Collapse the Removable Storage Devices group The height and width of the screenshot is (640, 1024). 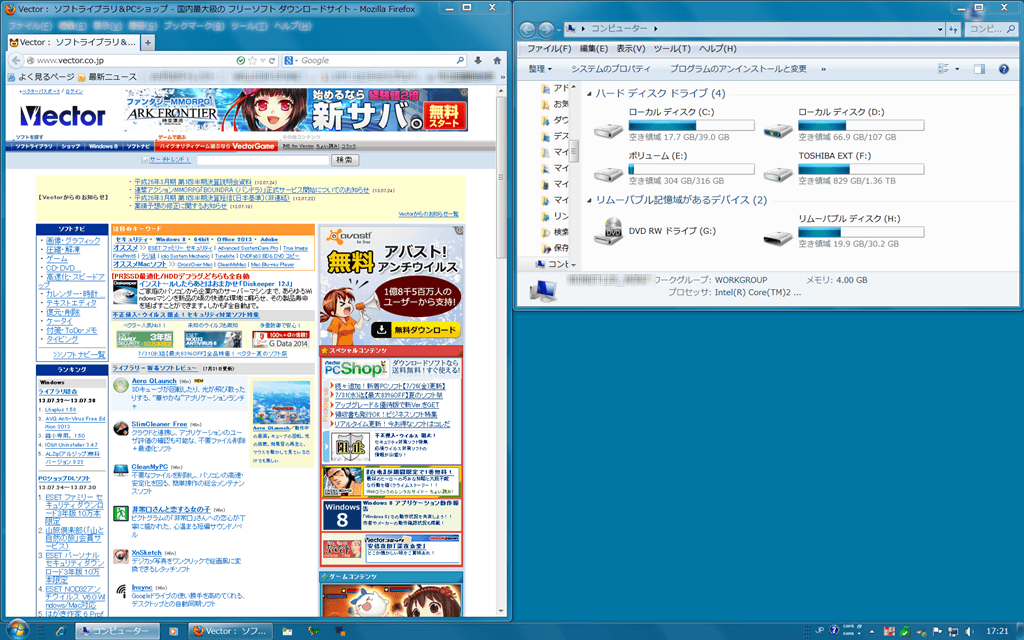click(589, 201)
